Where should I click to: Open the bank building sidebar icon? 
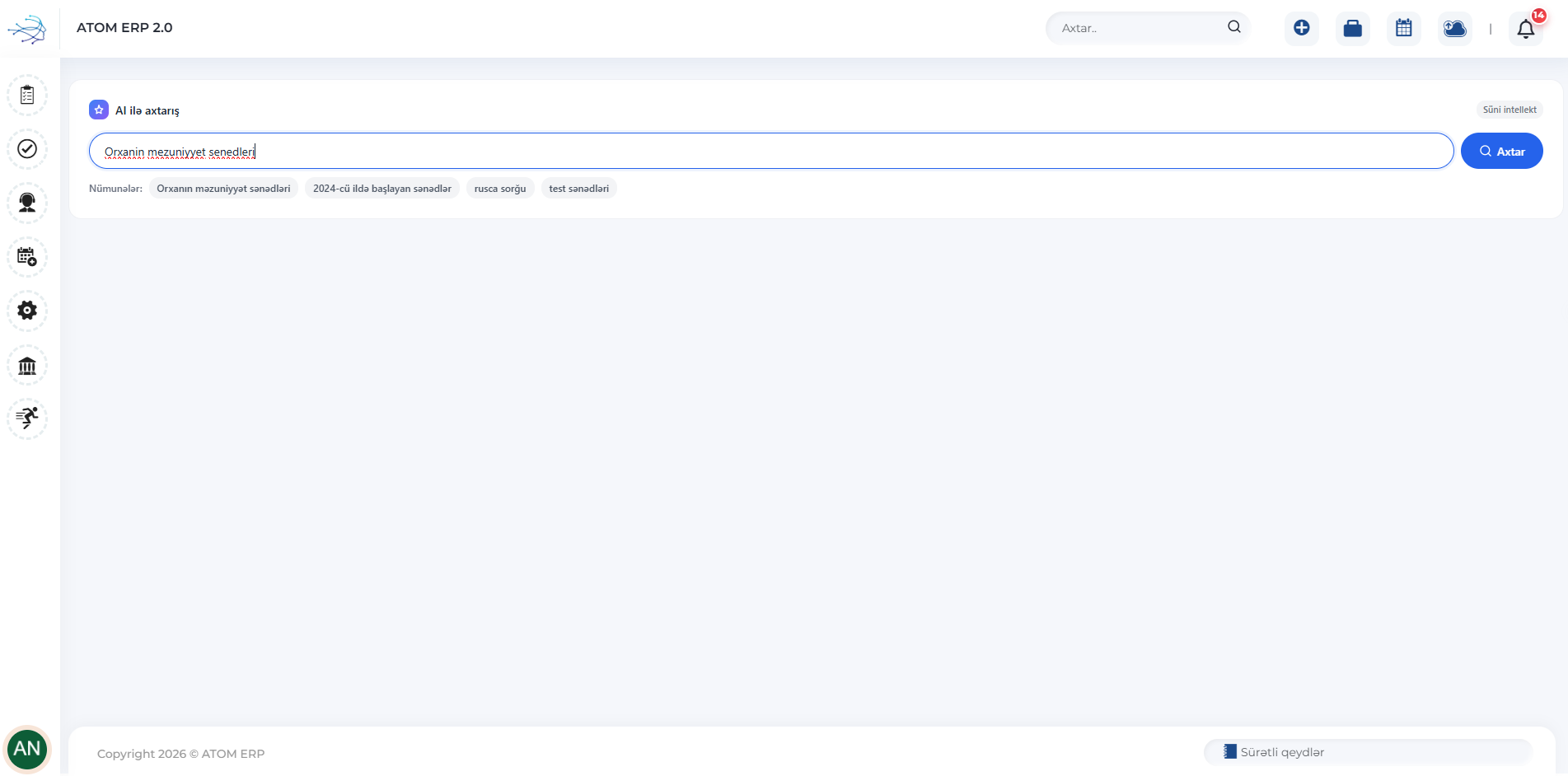27,365
